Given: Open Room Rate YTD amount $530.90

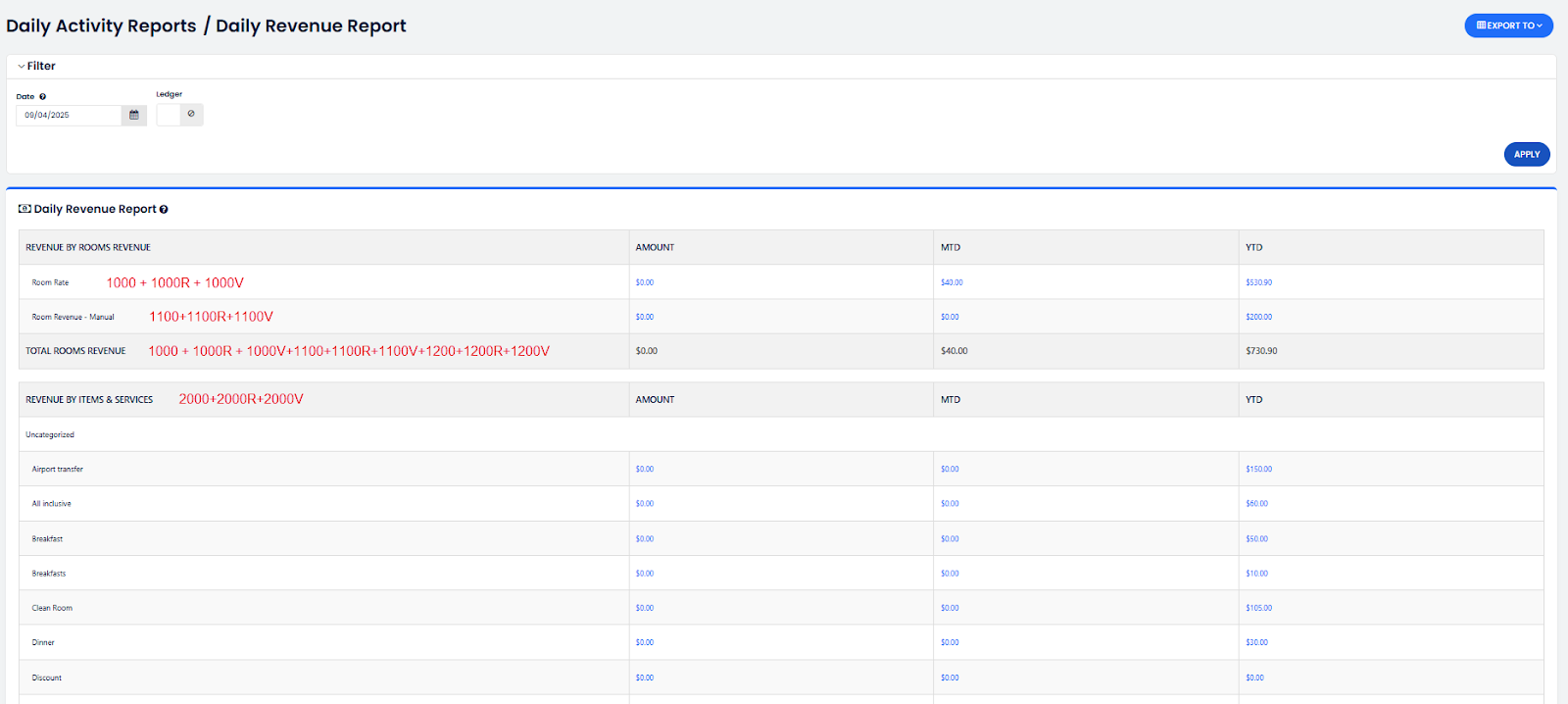Looking at the screenshot, I should point(1258,282).
